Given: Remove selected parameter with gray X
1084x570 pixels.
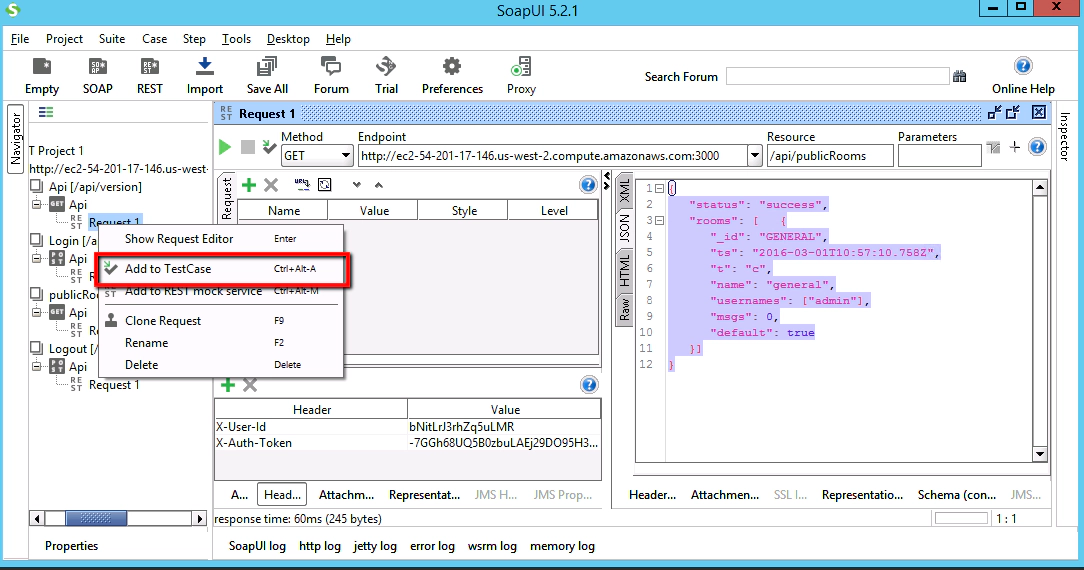Looking at the screenshot, I should (x=271, y=184).
